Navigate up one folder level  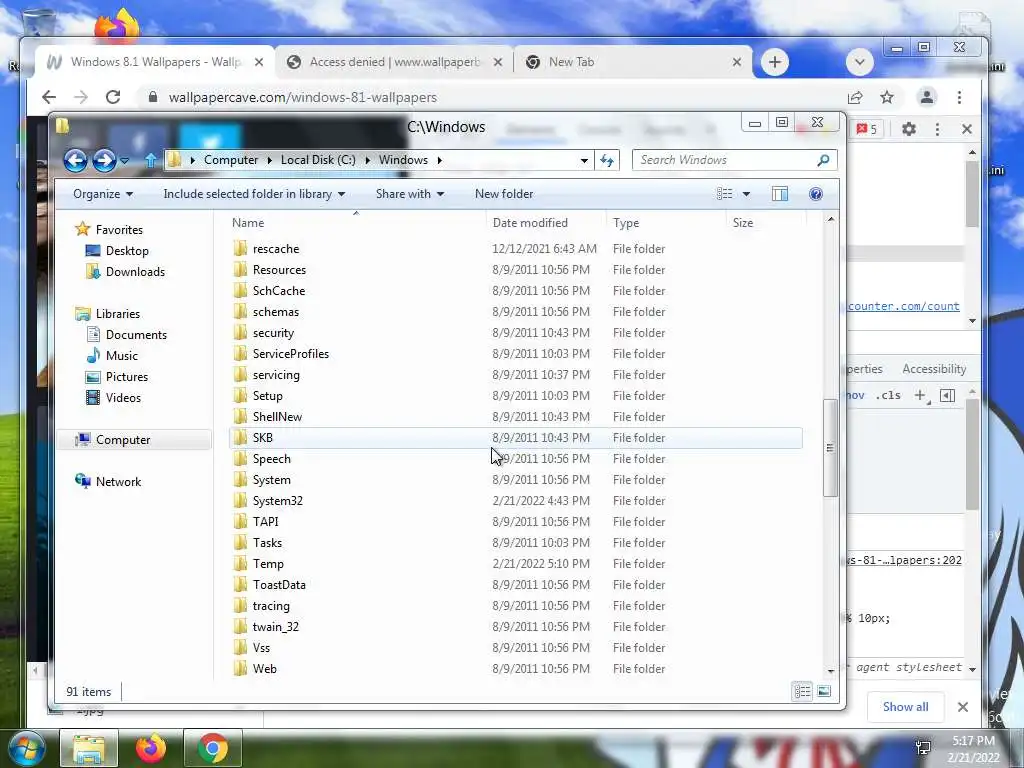150,160
